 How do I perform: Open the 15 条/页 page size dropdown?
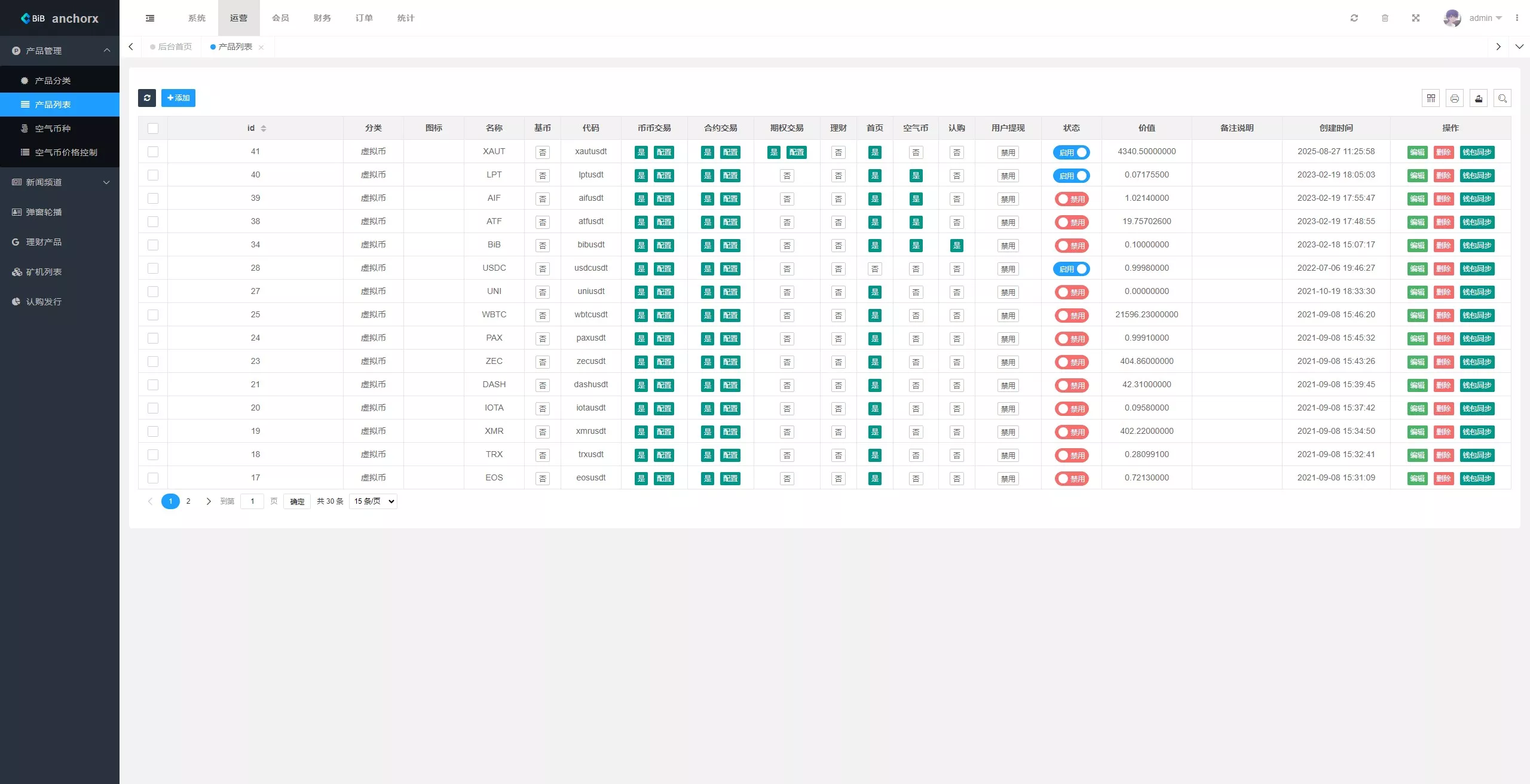click(x=374, y=501)
